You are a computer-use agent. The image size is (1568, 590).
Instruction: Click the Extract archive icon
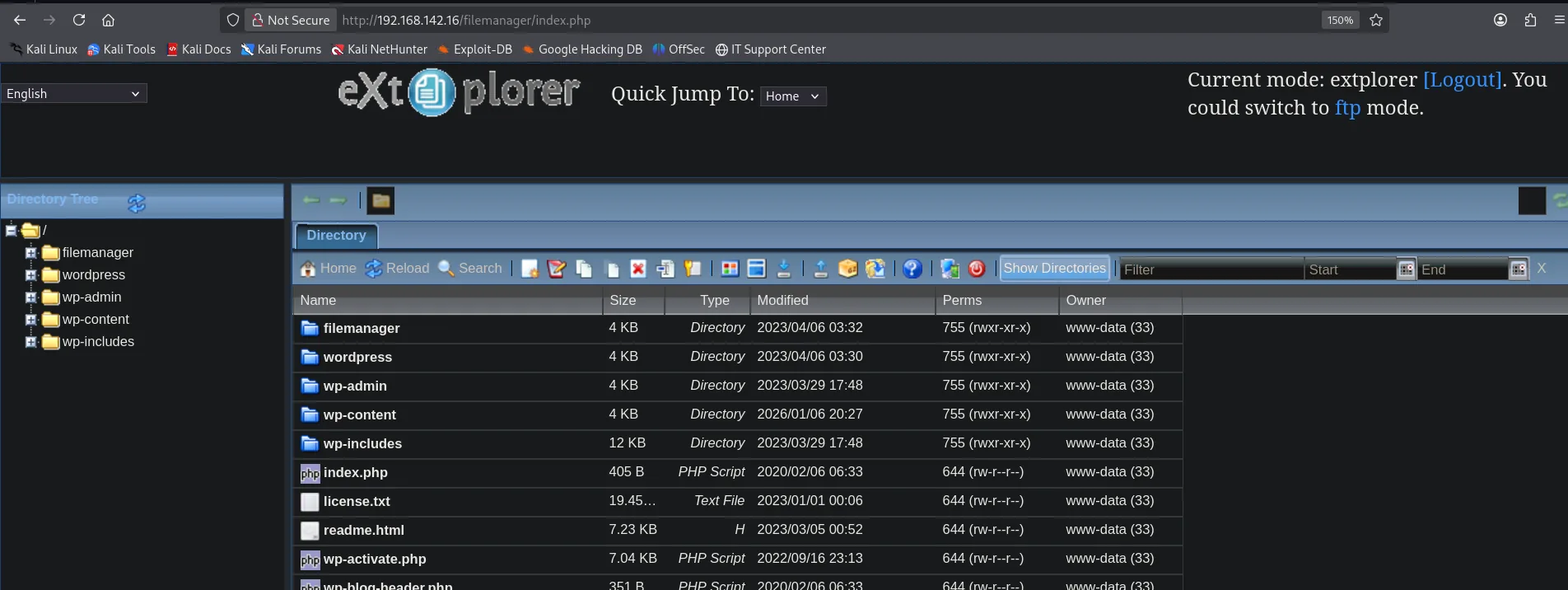point(875,269)
